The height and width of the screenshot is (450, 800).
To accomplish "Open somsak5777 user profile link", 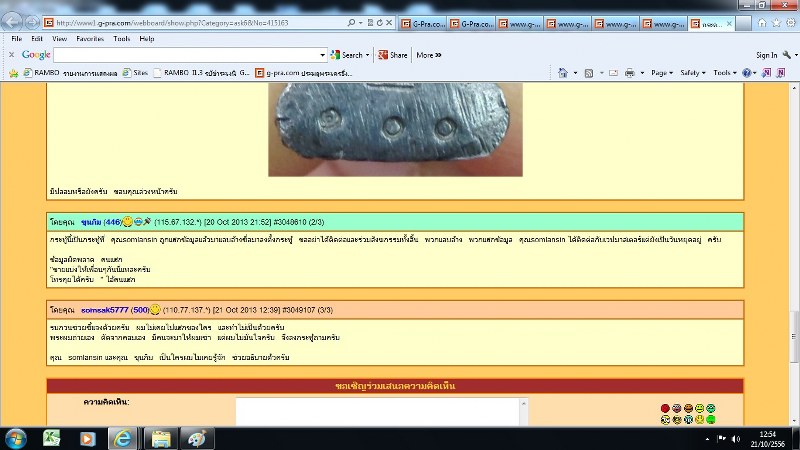I will tap(100, 309).
